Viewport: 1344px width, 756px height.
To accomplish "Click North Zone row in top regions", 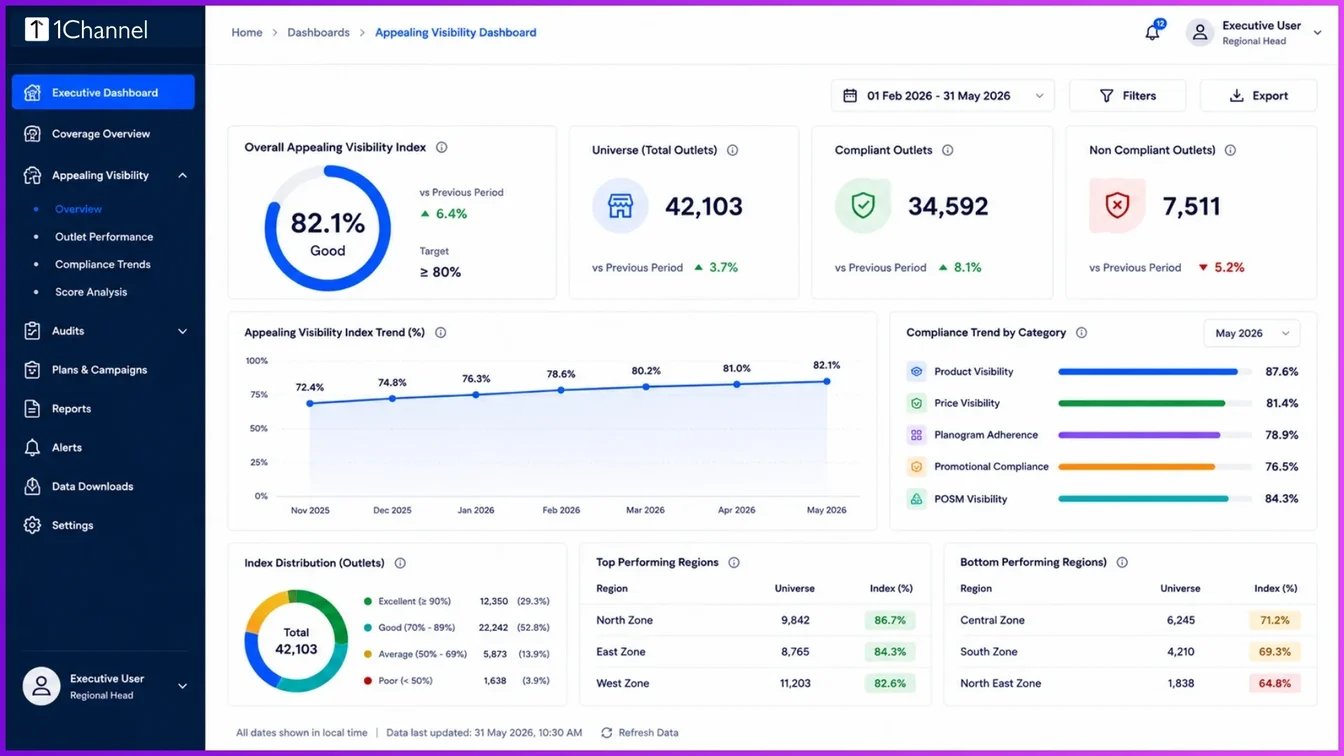I will click(x=755, y=620).
